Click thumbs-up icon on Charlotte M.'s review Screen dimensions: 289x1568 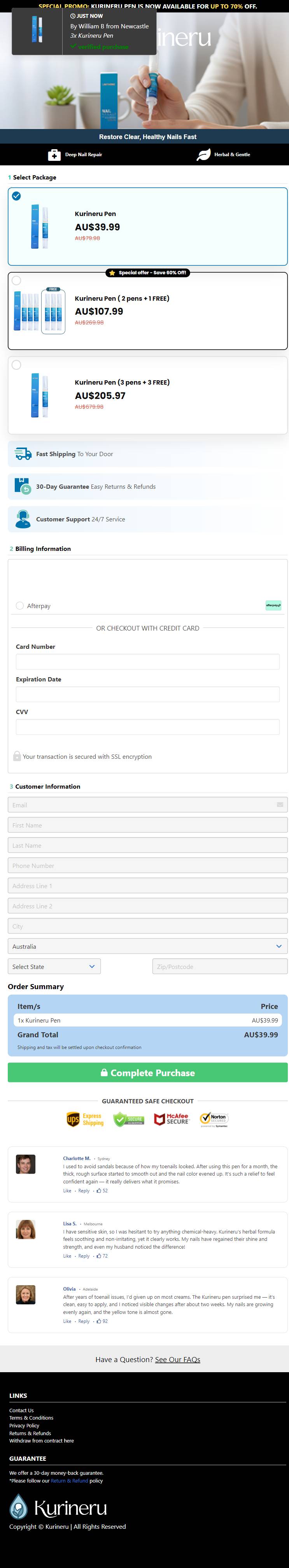99,1191
